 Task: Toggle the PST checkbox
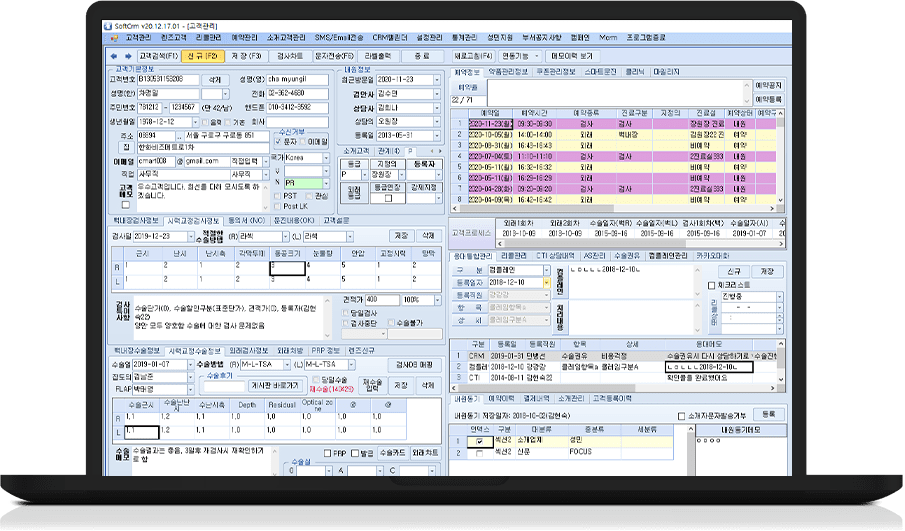click(x=278, y=196)
